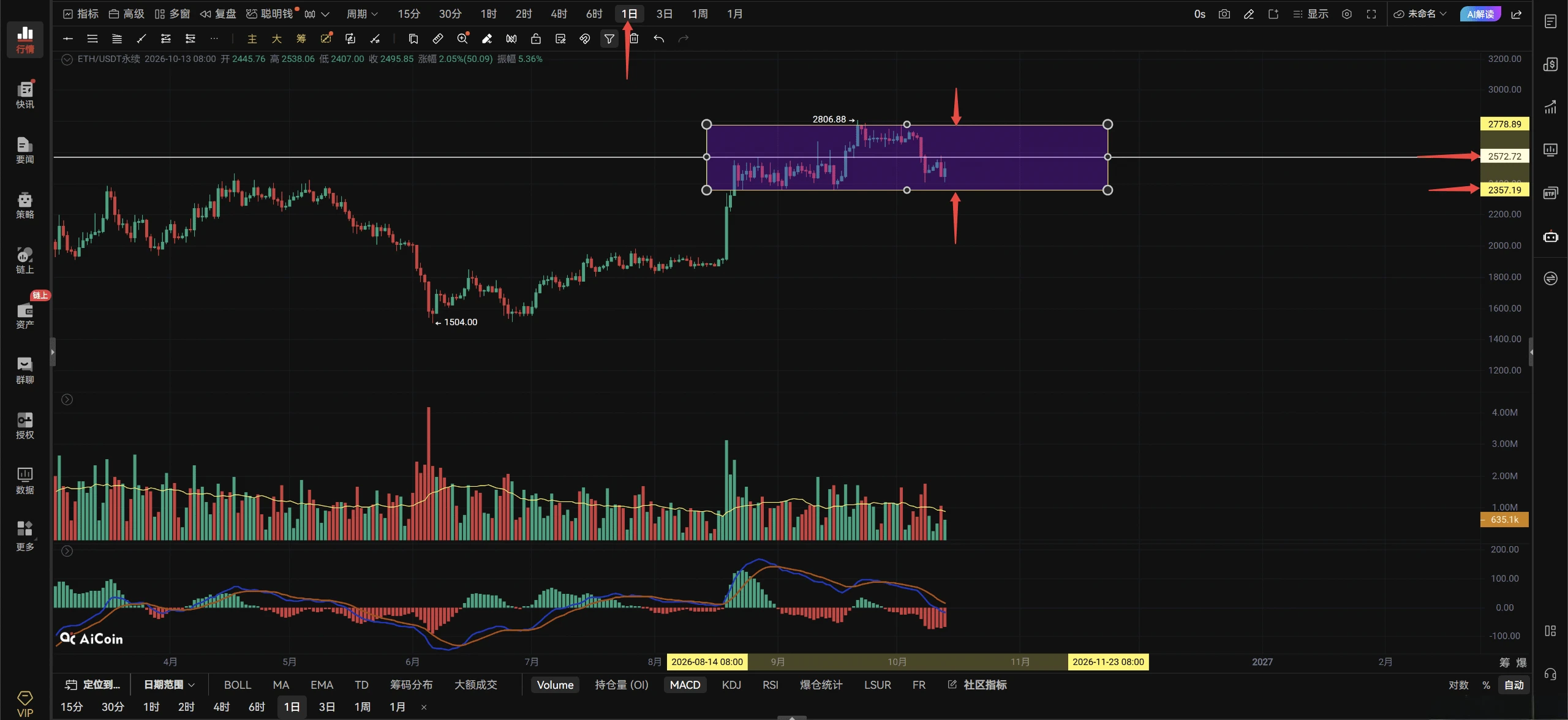1568x720 pixels.
Task: Open the 资产 assets sidebar panel
Action: point(24,315)
